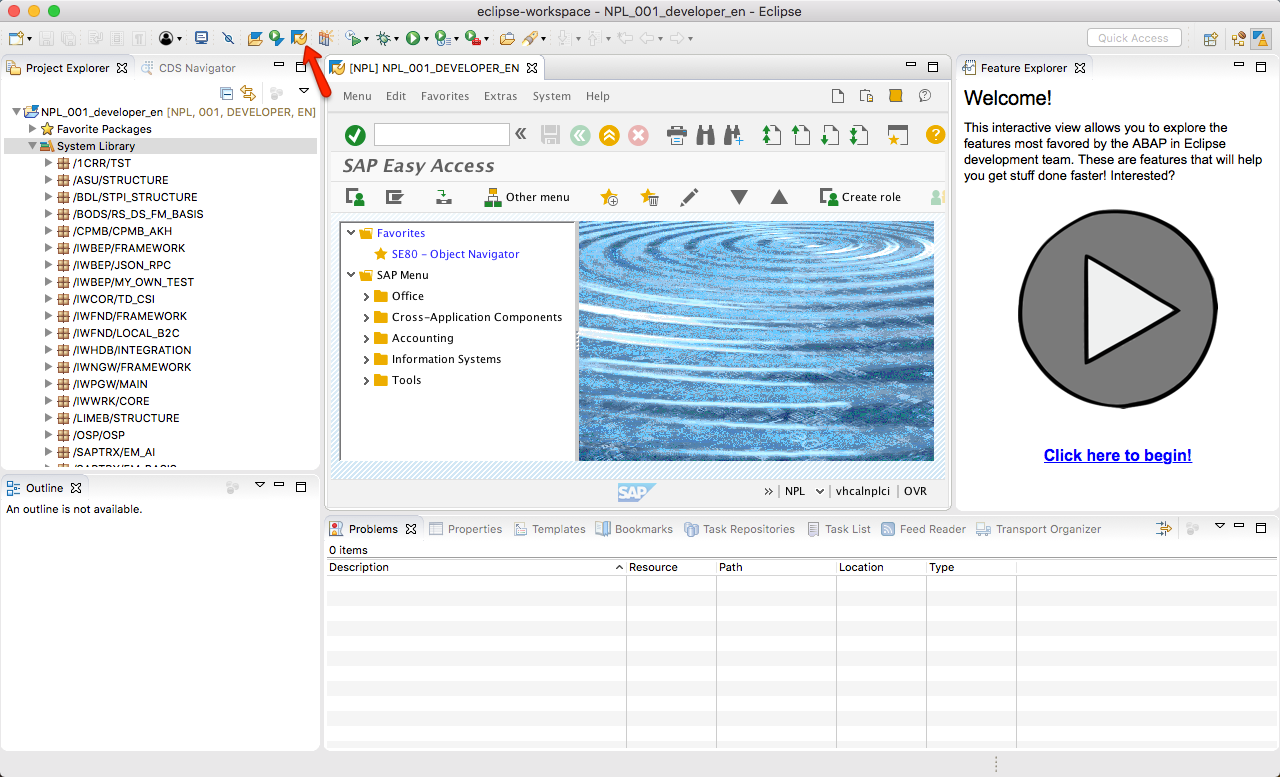Switch to the Task Repositories tab
Viewport: 1280px width, 777px height.
coord(739,529)
